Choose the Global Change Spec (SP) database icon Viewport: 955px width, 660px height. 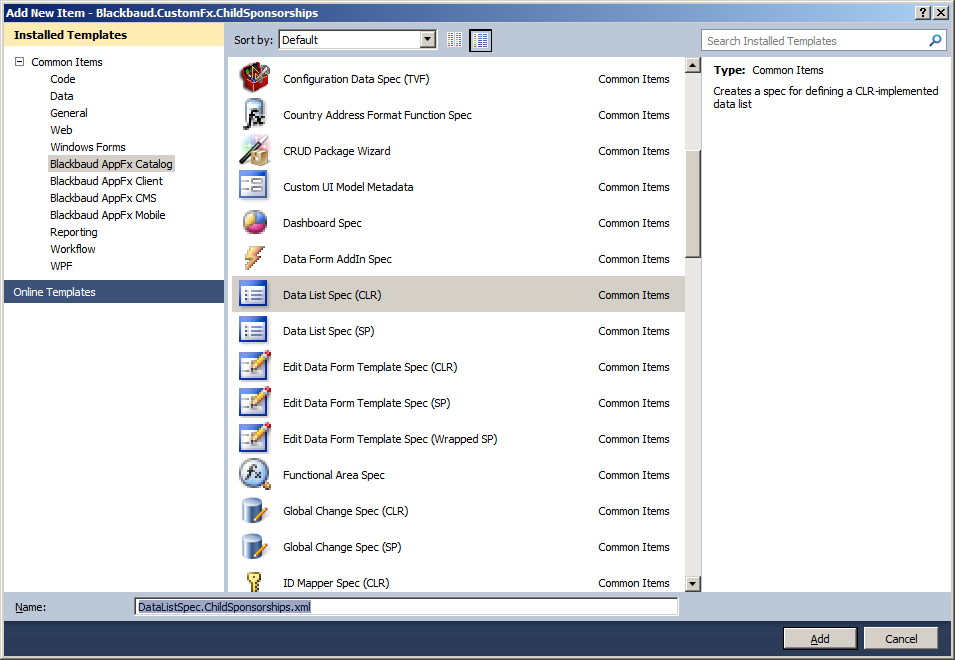(x=255, y=546)
